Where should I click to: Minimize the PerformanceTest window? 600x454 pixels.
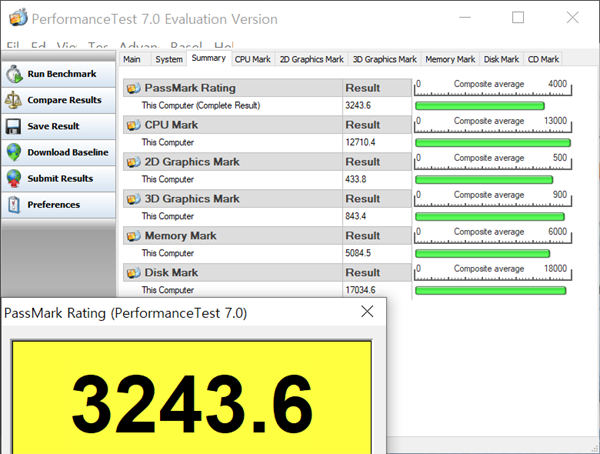point(465,17)
